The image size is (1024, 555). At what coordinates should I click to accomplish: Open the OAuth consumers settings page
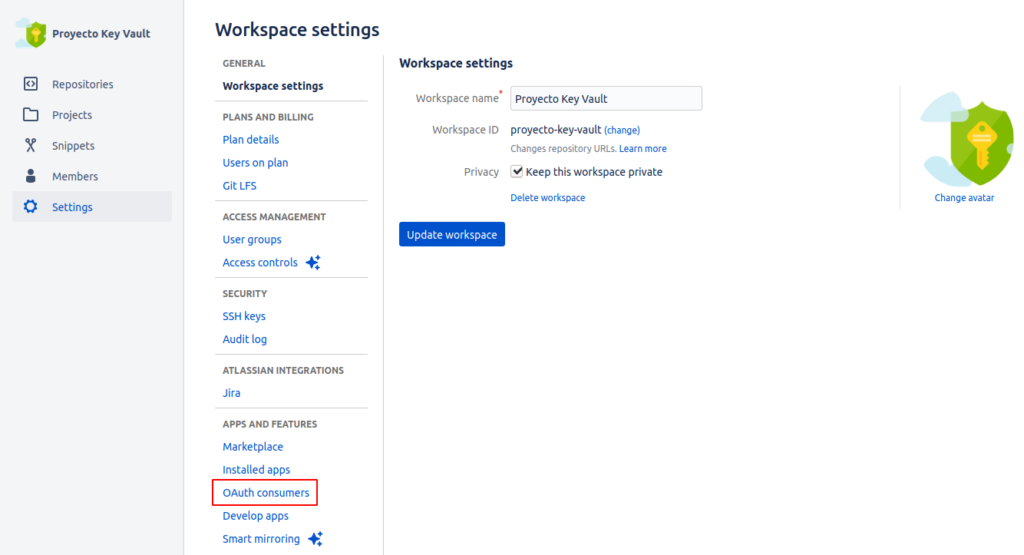click(266, 492)
